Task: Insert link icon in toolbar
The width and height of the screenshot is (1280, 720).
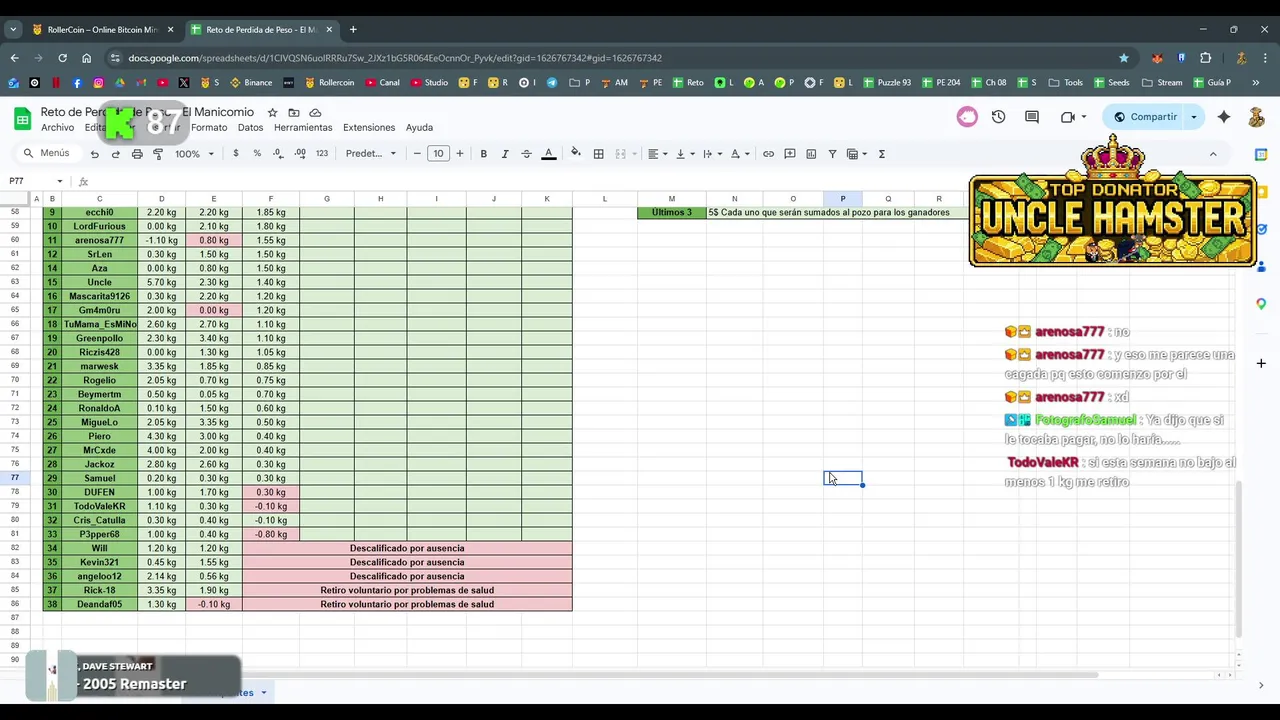Action: pos(768,154)
